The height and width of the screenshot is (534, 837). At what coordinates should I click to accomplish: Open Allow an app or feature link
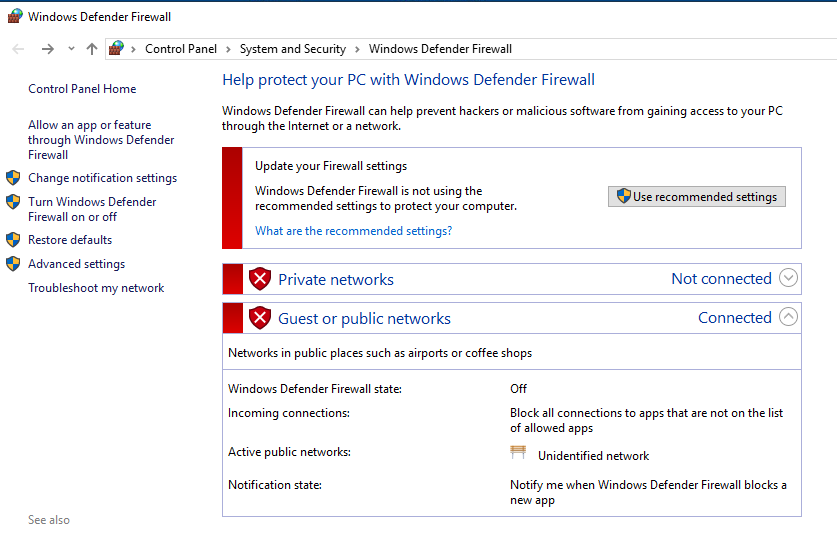101,140
